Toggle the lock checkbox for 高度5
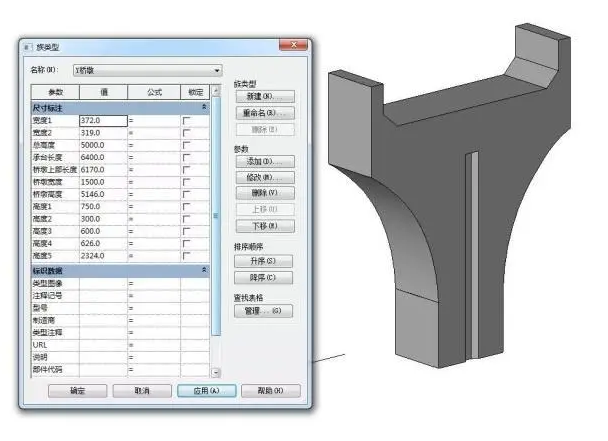Image resolution: width=608 pixels, height=441 pixels. pyautogui.click(x=187, y=256)
